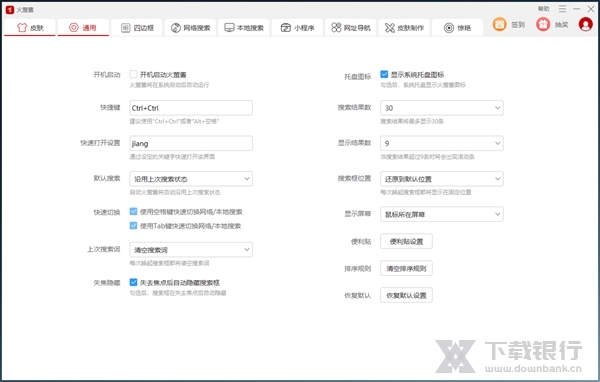Click the 显示结果数 row label
Screen dimensions: 600x382
pyautogui.click(x=354, y=143)
